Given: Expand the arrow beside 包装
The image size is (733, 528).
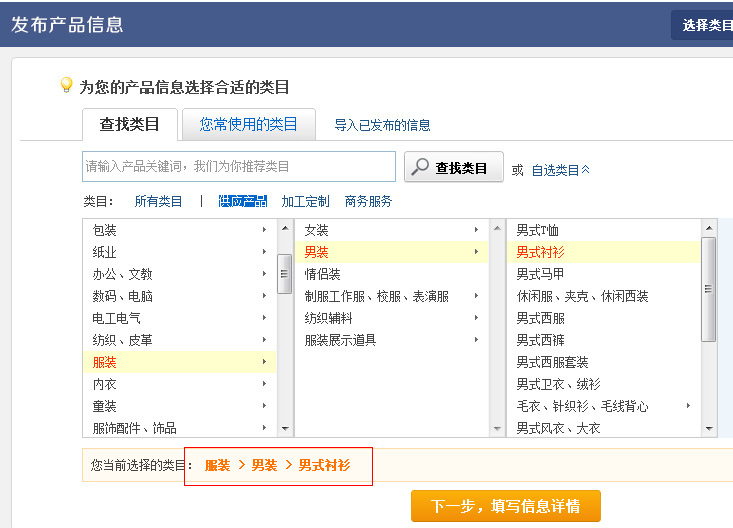Looking at the screenshot, I should click(264, 230).
